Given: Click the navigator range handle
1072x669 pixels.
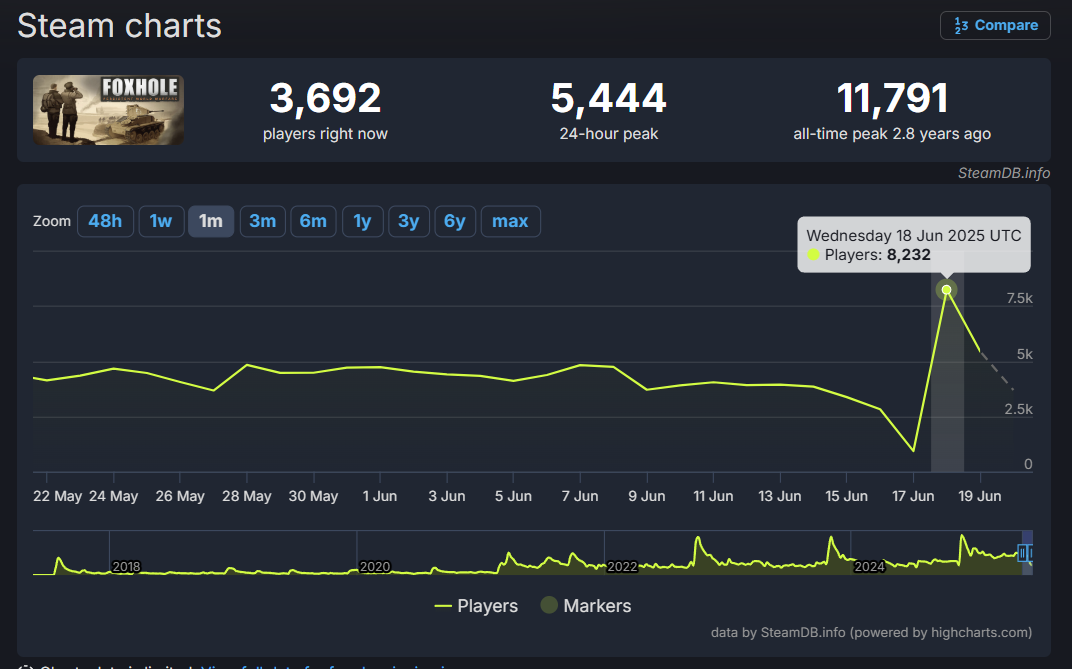Looking at the screenshot, I should click(1023, 553).
